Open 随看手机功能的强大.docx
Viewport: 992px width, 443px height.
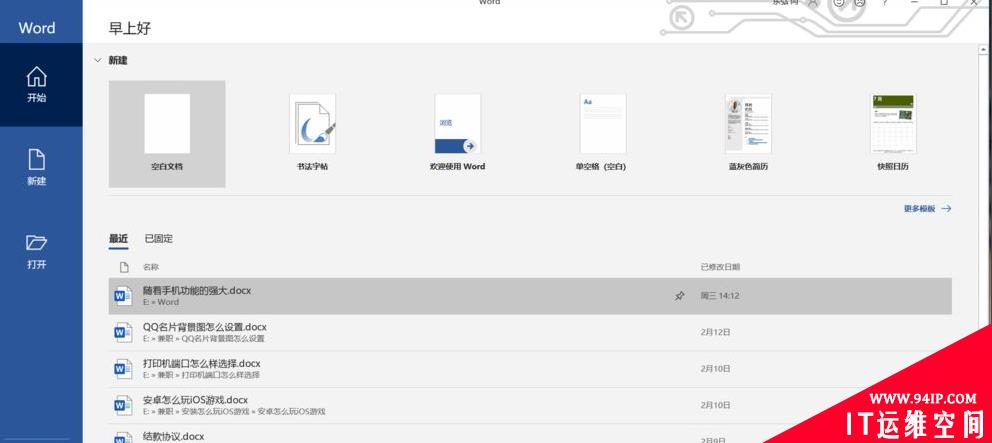click(530, 296)
